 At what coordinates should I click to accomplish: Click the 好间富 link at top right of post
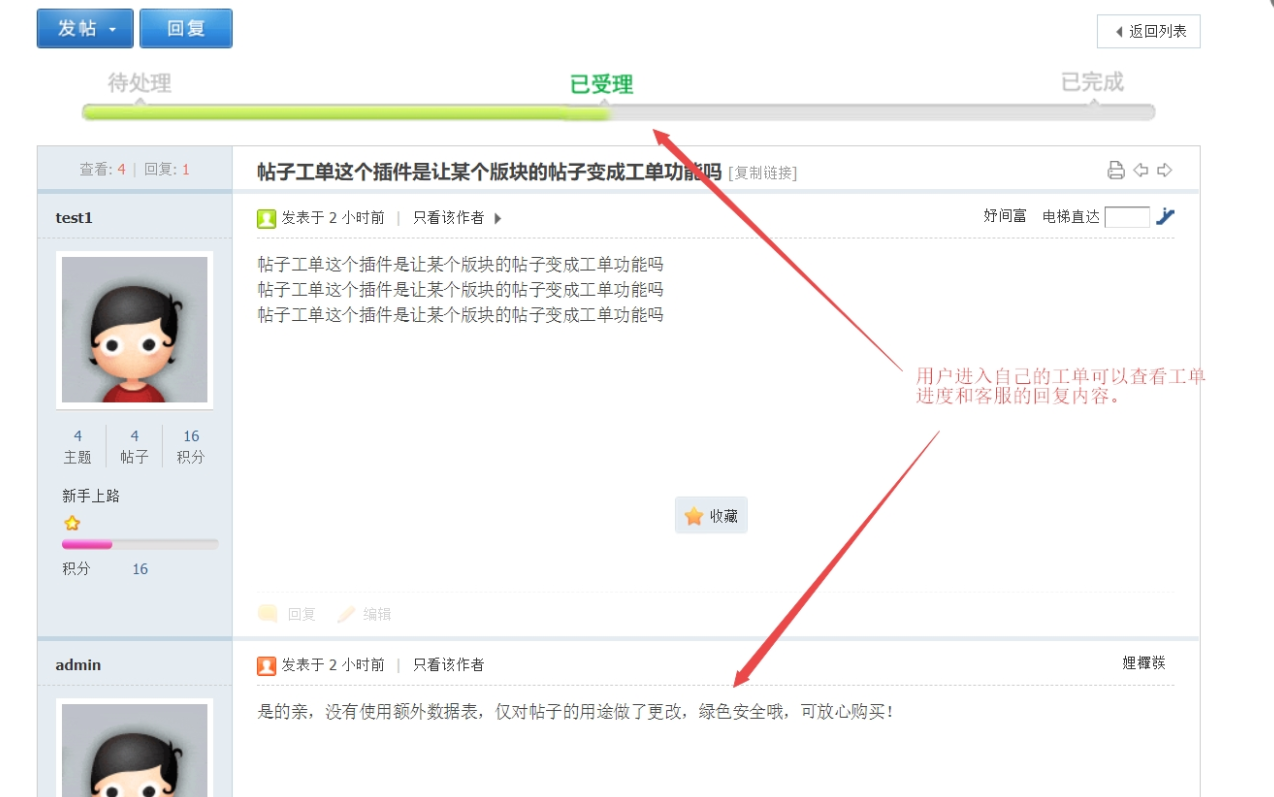click(x=1005, y=216)
